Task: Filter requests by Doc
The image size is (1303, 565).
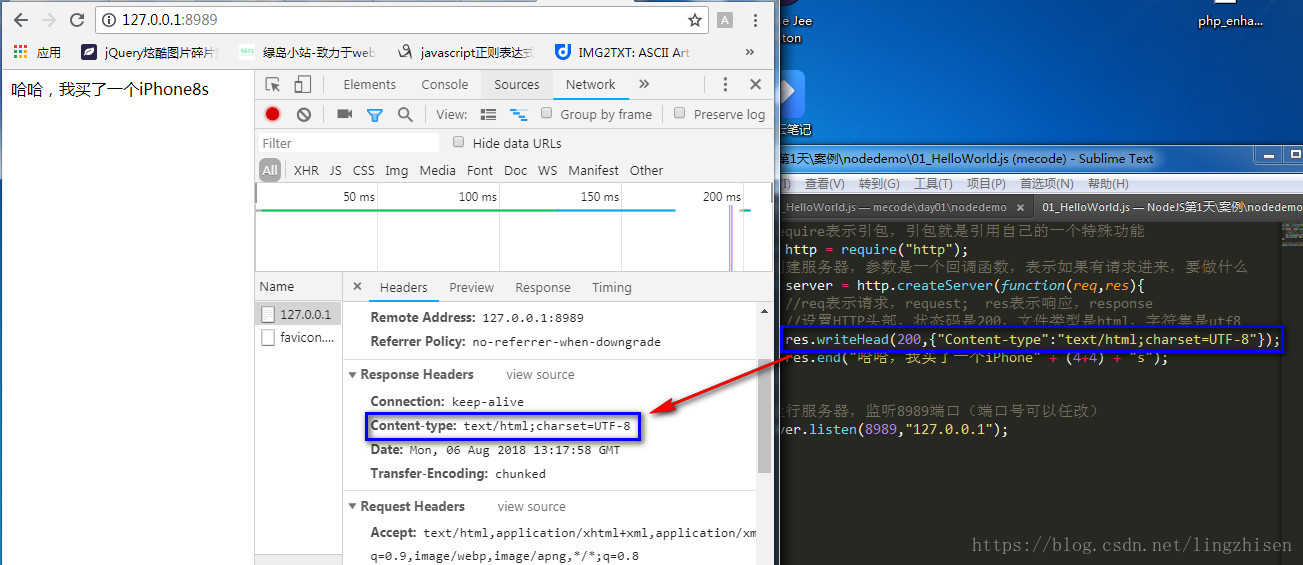Action: pyautogui.click(x=515, y=170)
